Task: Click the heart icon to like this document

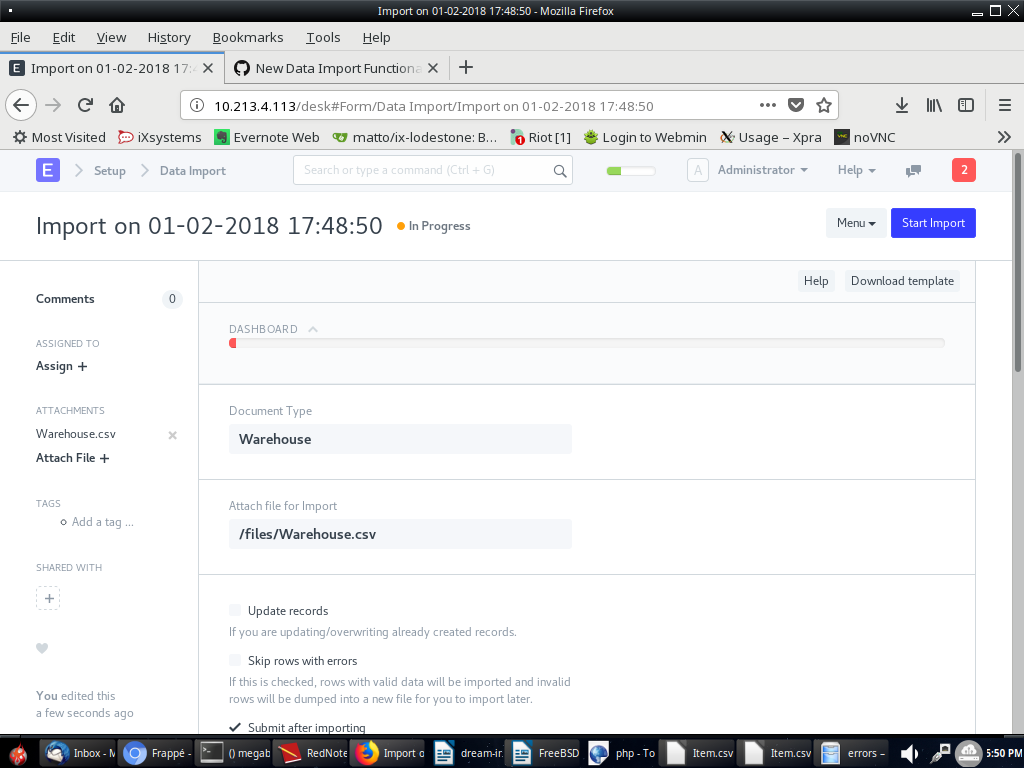Action: pyautogui.click(x=42, y=648)
